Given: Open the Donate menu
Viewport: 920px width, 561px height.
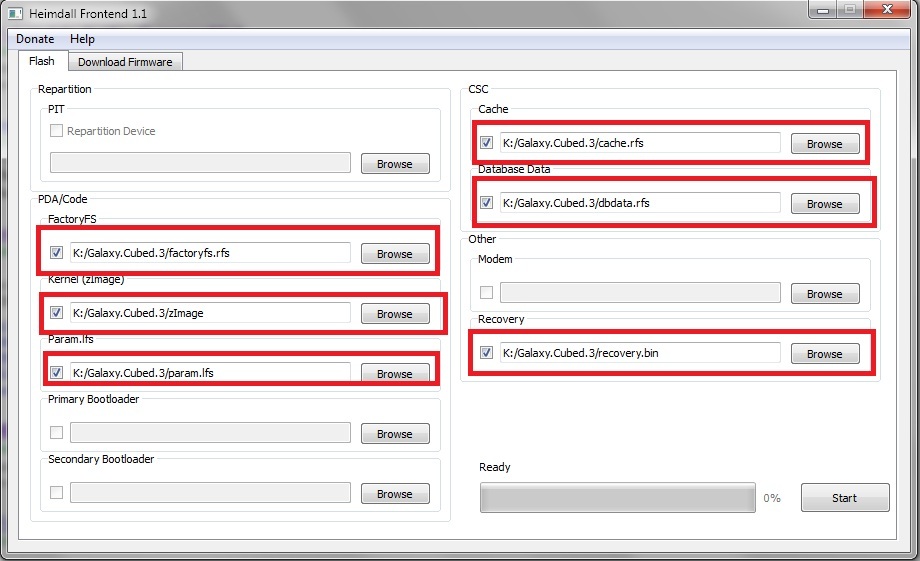Looking at the screenshot, I should coord(35,39).
